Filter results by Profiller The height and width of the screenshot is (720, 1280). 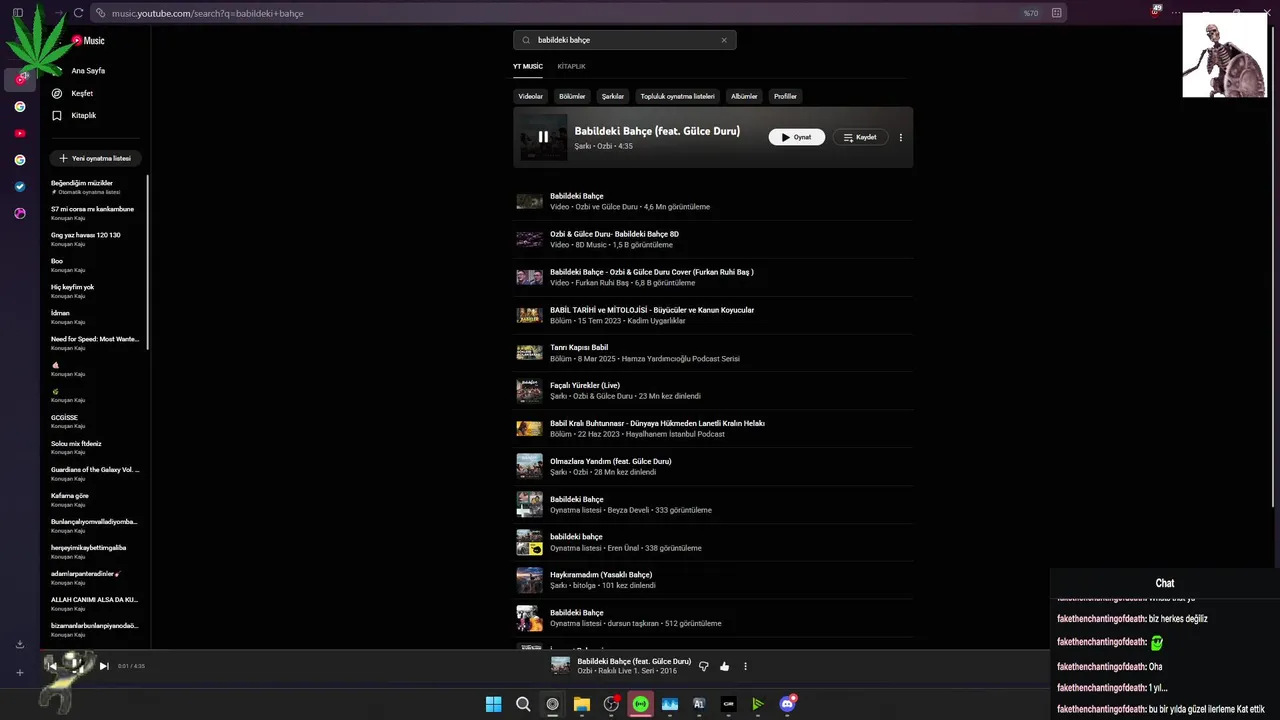[785, 96]
